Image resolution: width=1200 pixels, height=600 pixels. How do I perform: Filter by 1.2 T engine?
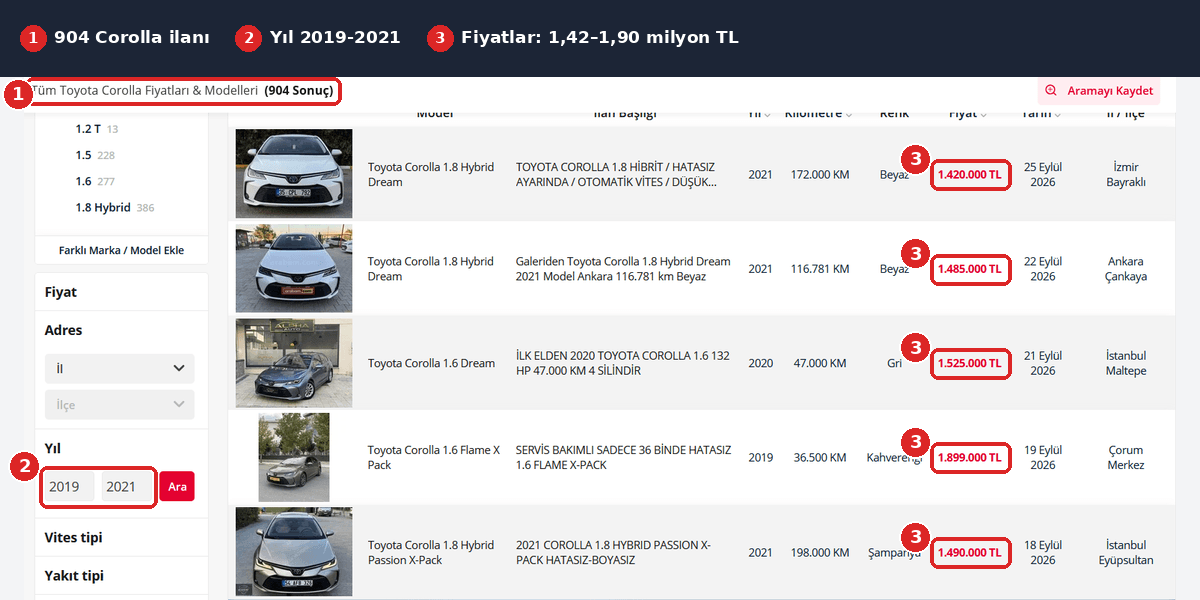(88, 129)
